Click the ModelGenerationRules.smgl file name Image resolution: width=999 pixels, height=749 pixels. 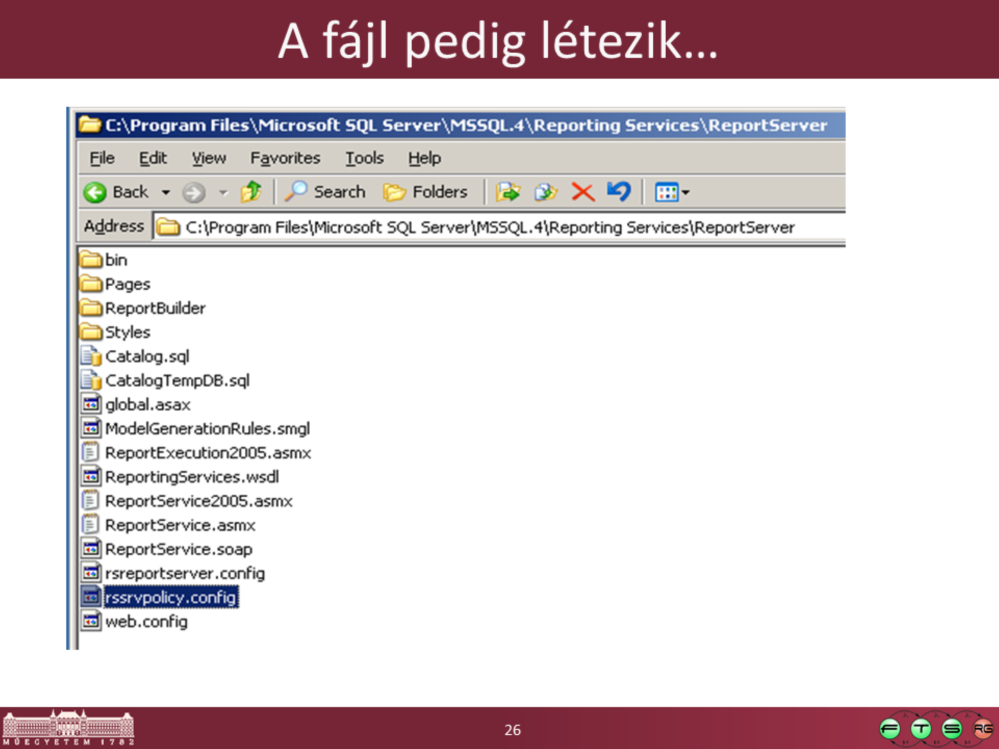pyautogui.click(x=208, y=429)
